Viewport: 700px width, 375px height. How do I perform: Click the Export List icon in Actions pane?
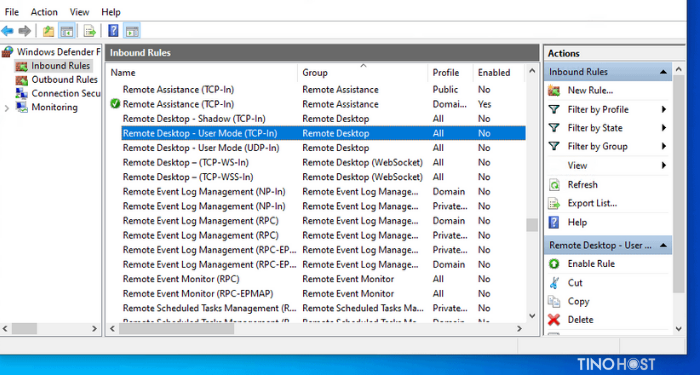coord(554,204)
